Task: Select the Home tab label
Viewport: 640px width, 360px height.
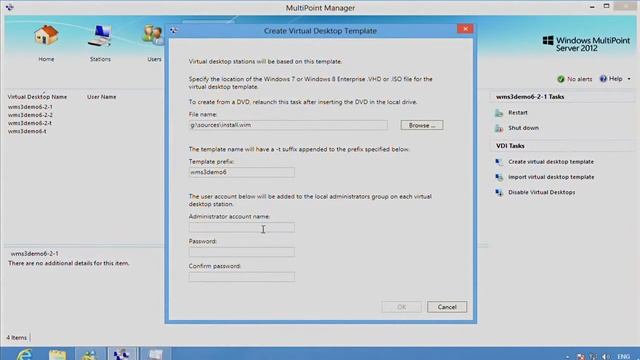Action: (x=46, y=59)
